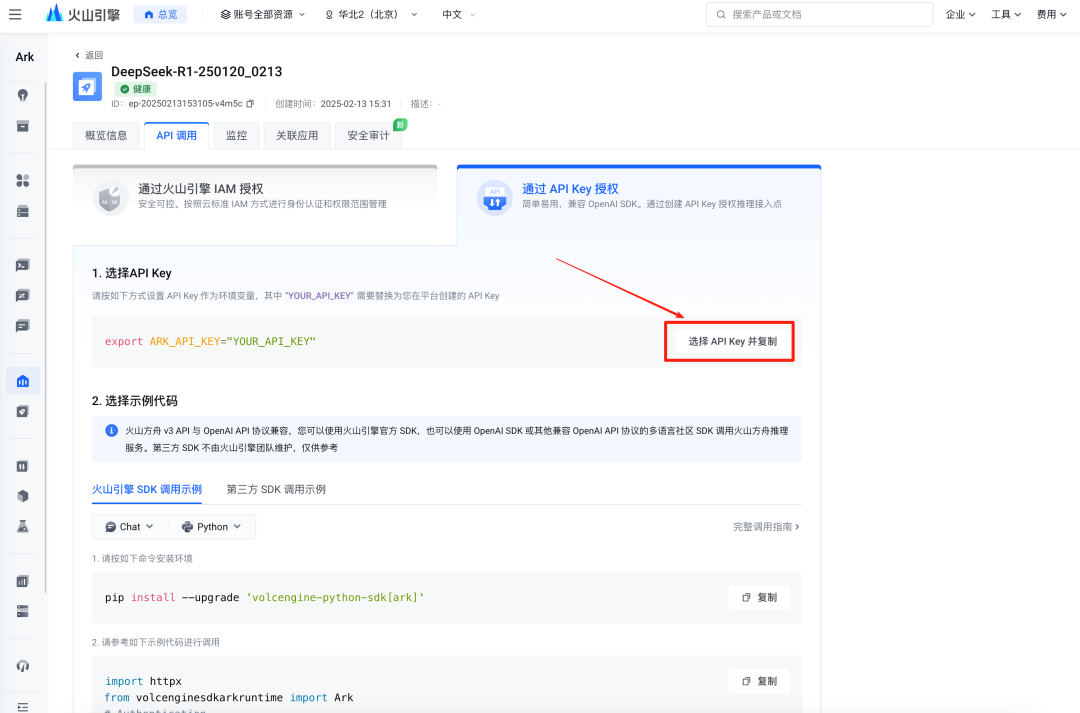Viewport: 1080px width, 713px height.
Task: Open the server rows icon above the headset
Action: (x=23, y=611)
